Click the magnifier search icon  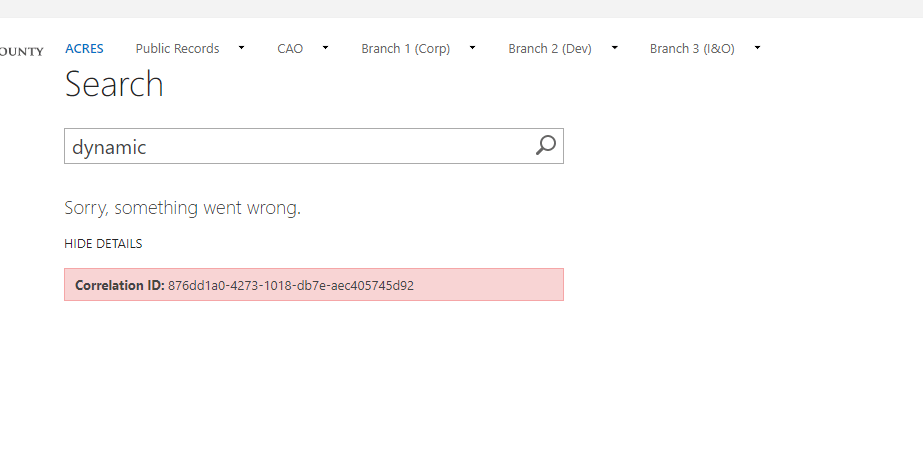coord(546,145)
